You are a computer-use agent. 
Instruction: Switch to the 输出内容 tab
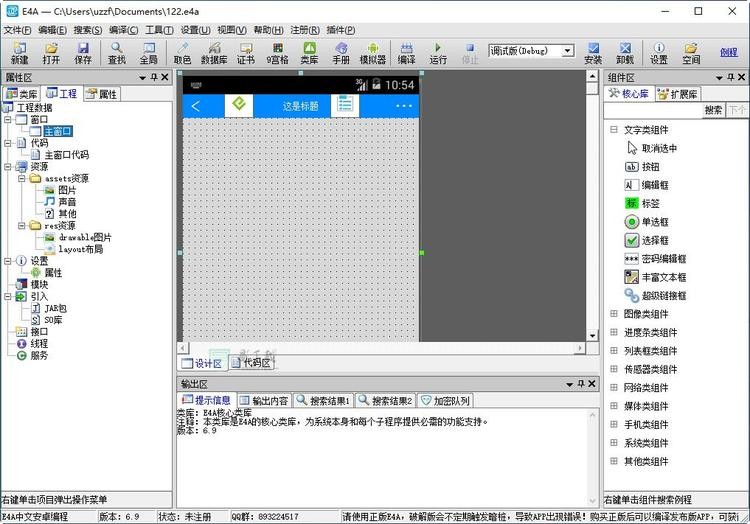pyautogui.click(x=264, y=401)
